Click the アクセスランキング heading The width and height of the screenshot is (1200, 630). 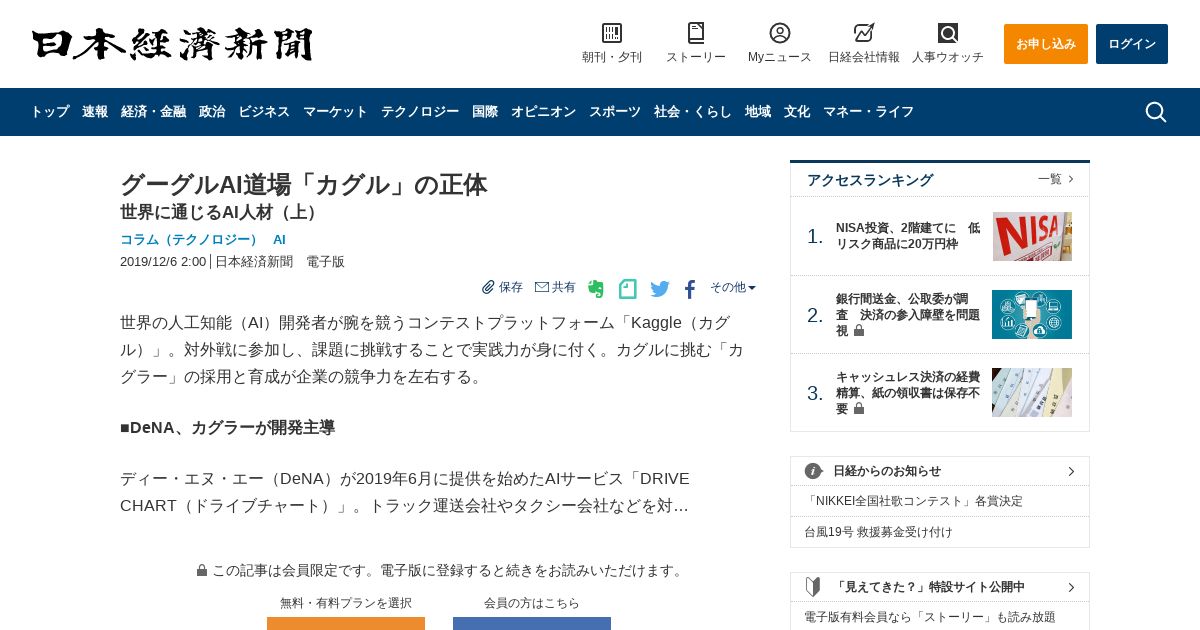point(870,180)
